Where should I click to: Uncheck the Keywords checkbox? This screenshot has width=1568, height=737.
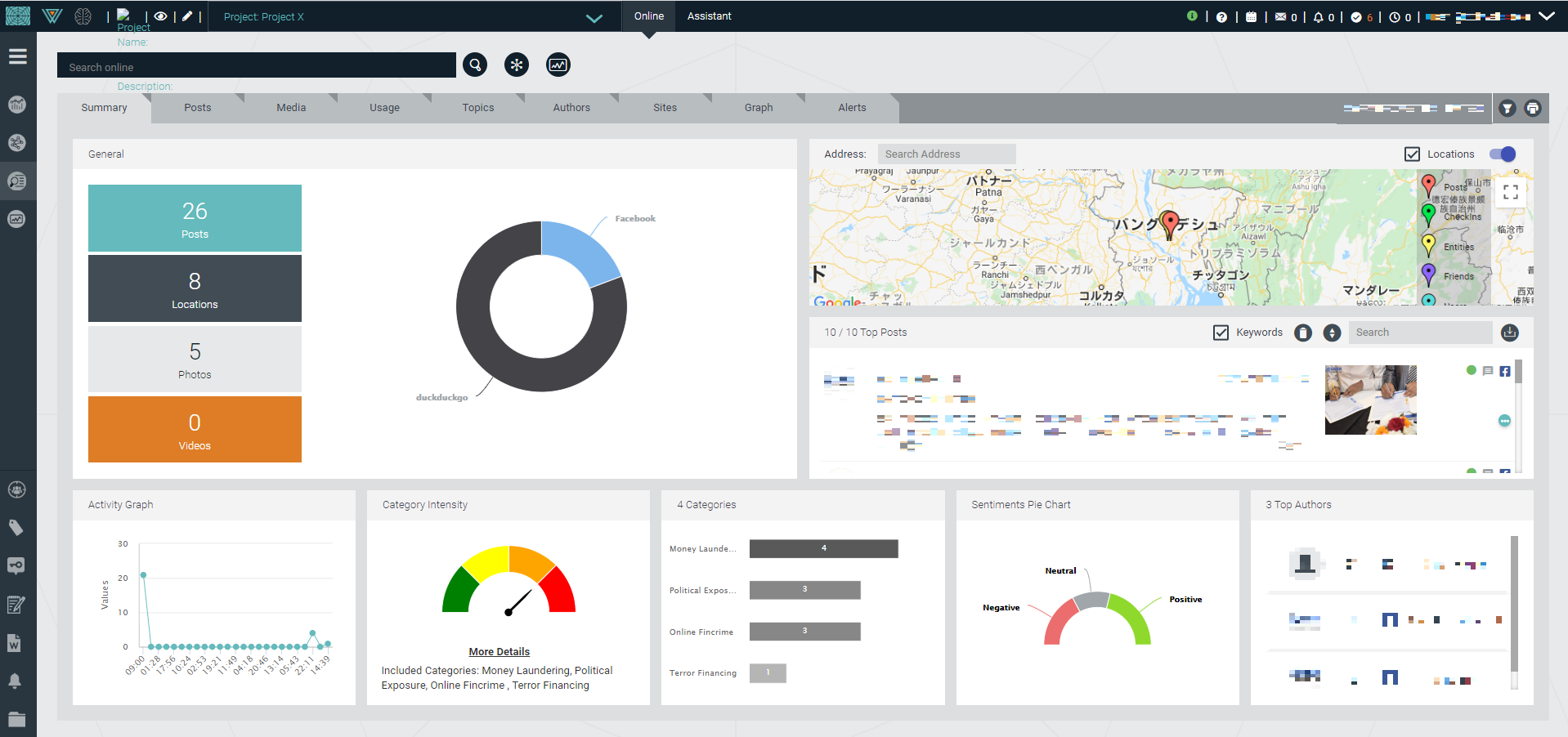1221,333
